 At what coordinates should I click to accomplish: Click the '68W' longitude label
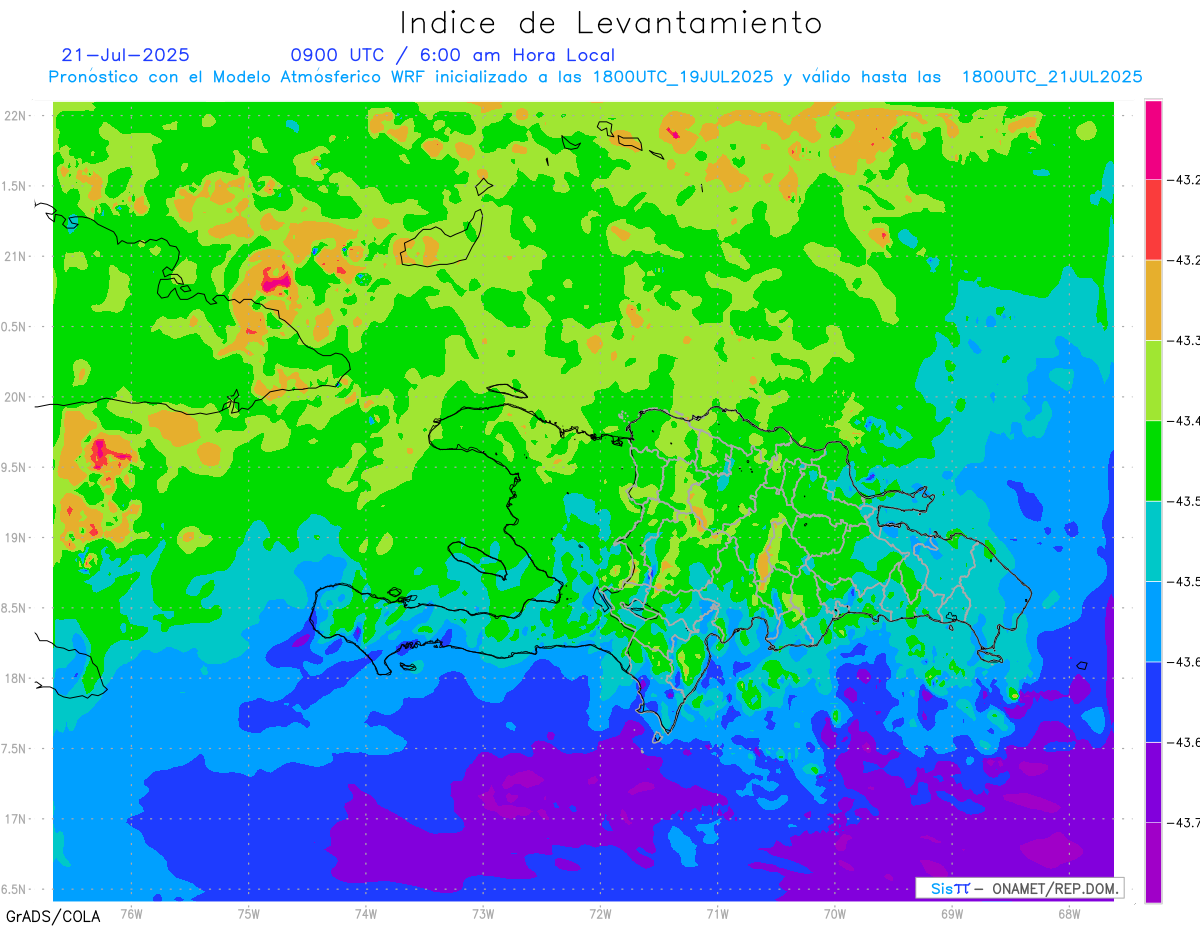1069,913
